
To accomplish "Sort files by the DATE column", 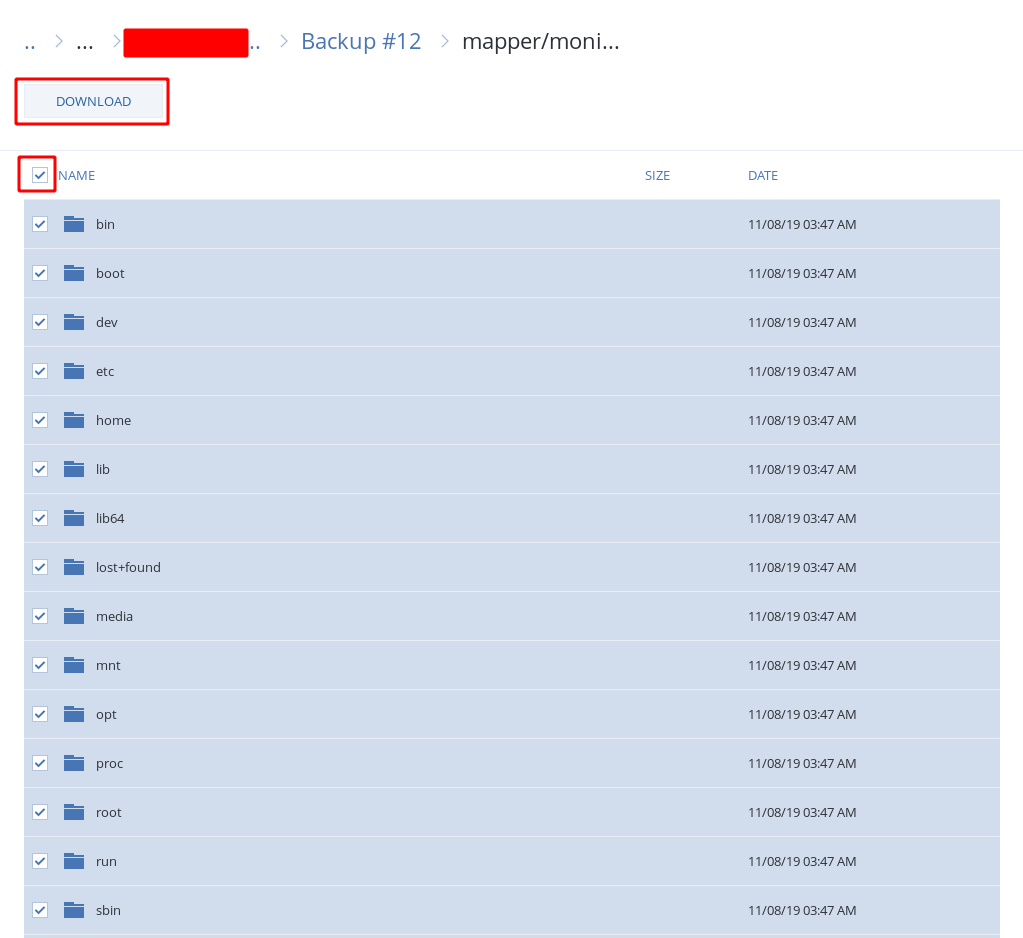I will pyautogui.click(x=762, y=176).
